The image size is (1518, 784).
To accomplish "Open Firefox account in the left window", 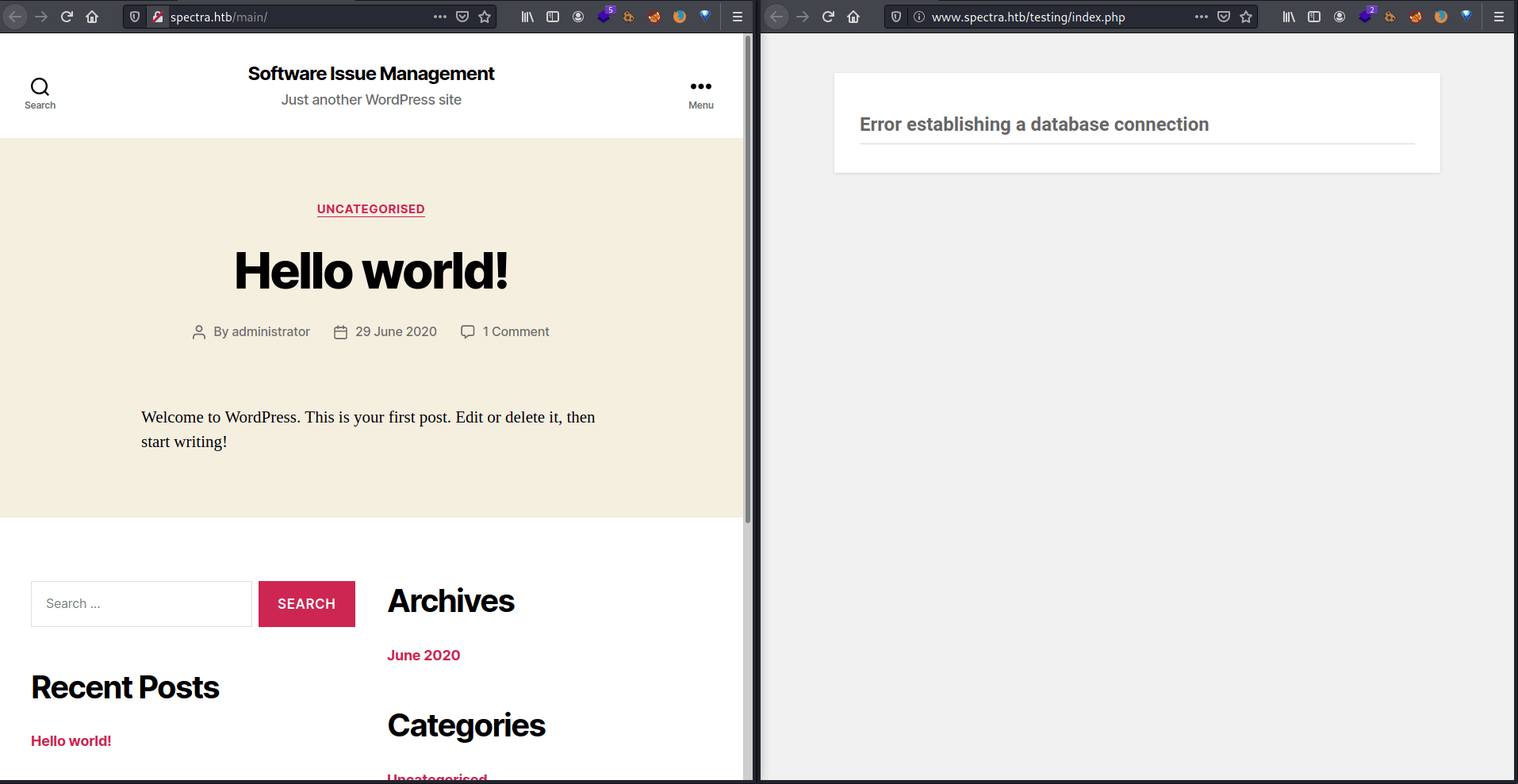I will [x=578, y=17].
